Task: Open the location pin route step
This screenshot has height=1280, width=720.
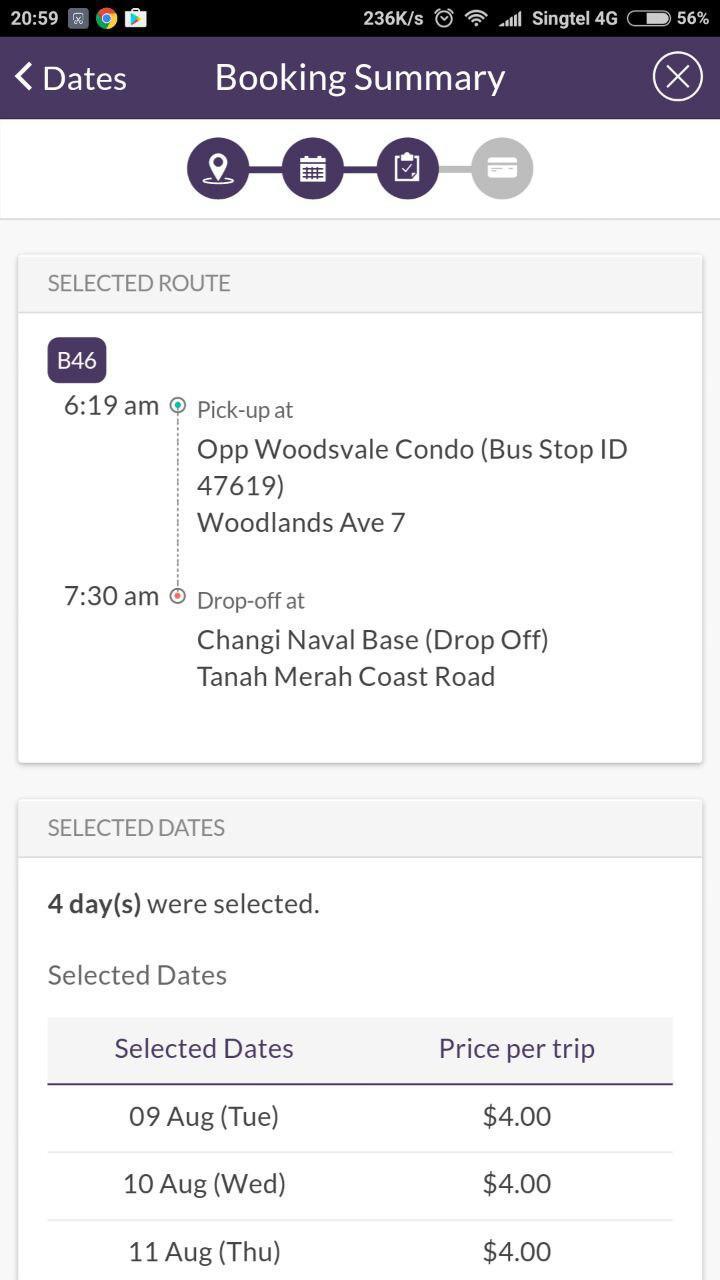Action: click(x=218, y=168)
